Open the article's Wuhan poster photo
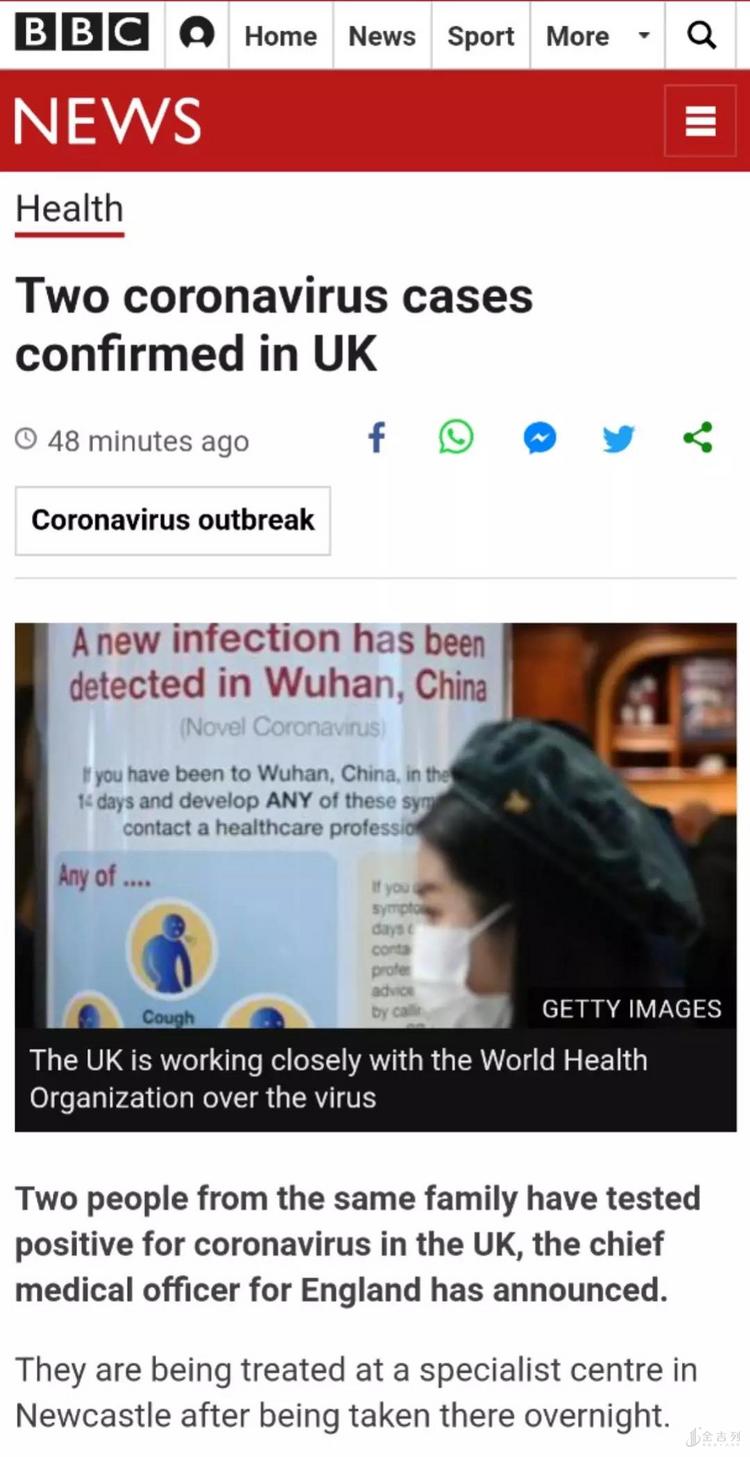The image size is (750, 1457). click(376, 826)
